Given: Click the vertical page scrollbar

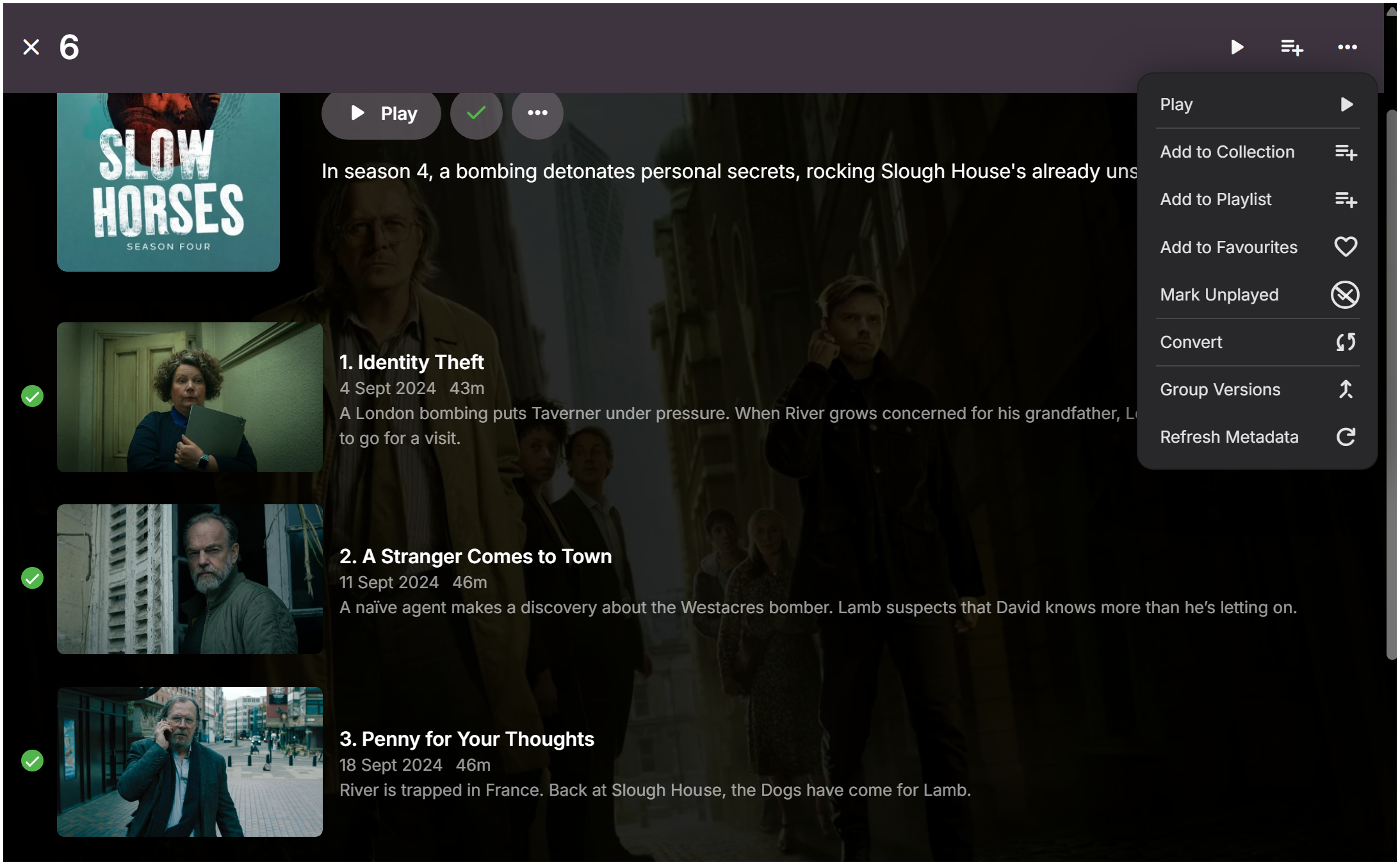Looking at the screenshot, I should pos(1391,384).
